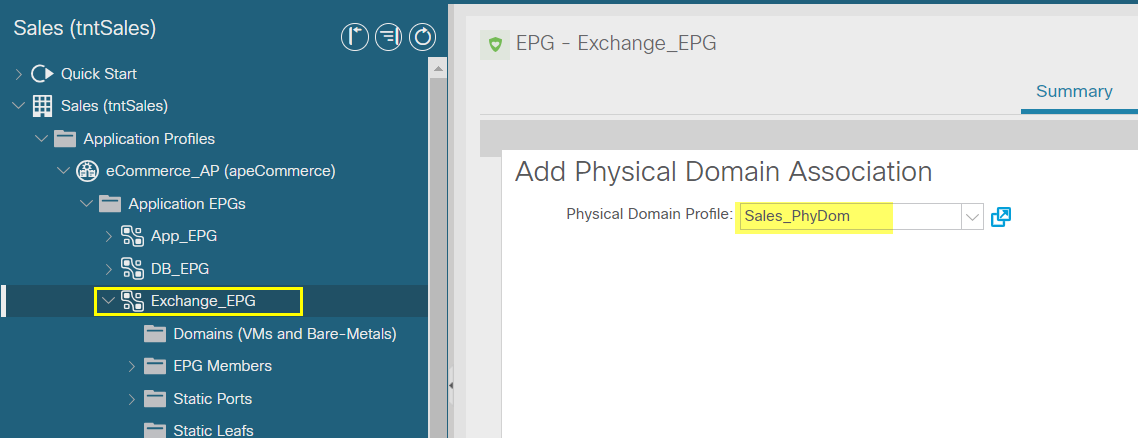Collapse the Sales (tntSales) tenant node
The image size is (1138, 438).
pos(19,106)
